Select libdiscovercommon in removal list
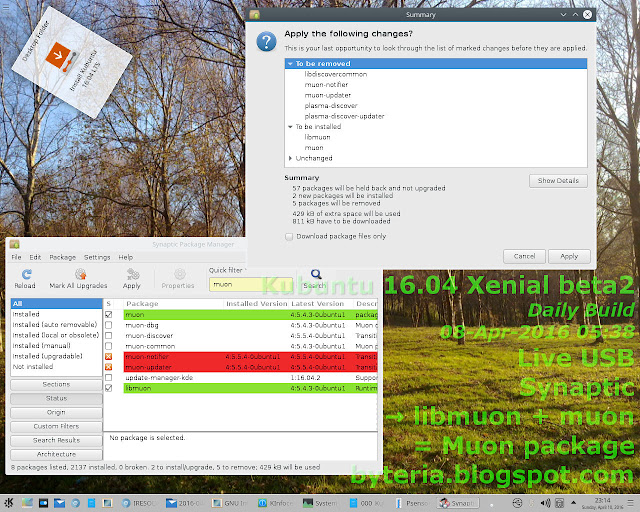The width and height of the screenshot is (640, 512). coord(336,74)
